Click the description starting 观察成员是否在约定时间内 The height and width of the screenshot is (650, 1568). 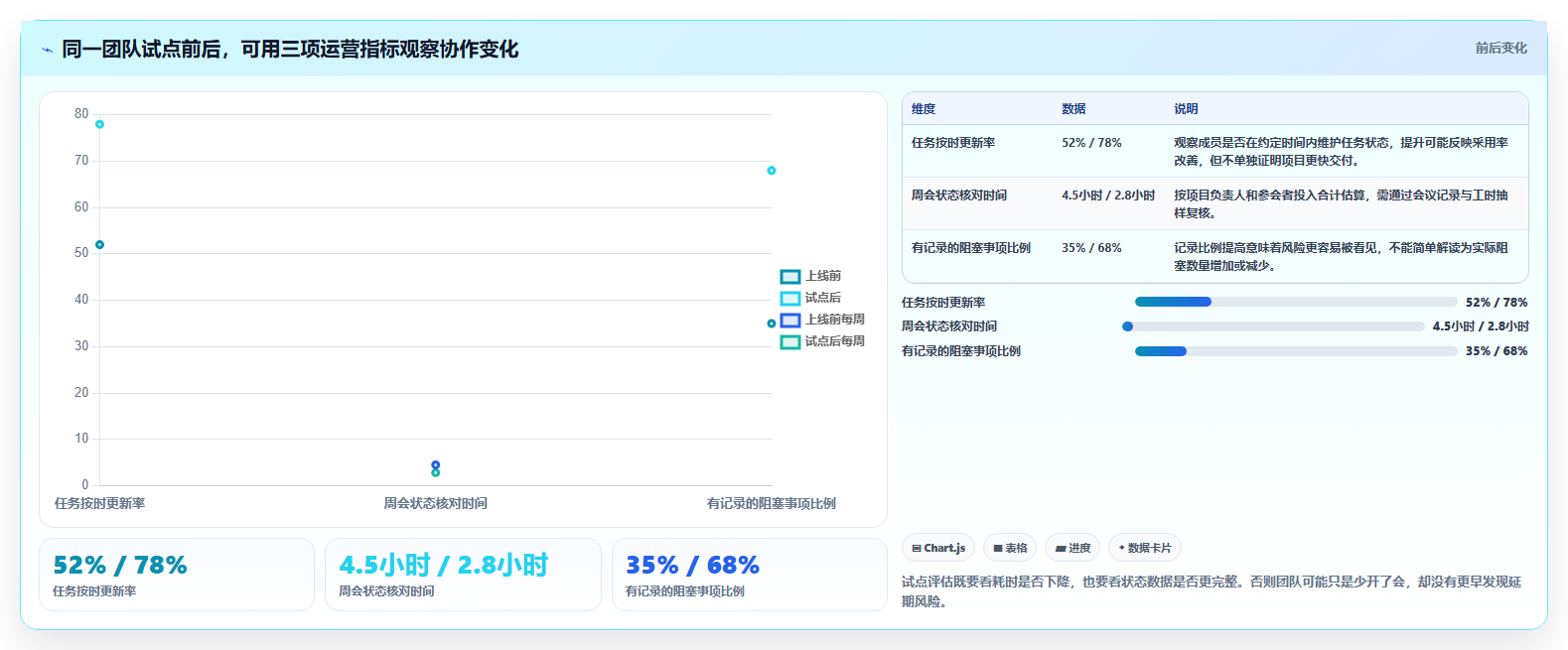(1341, 152)
